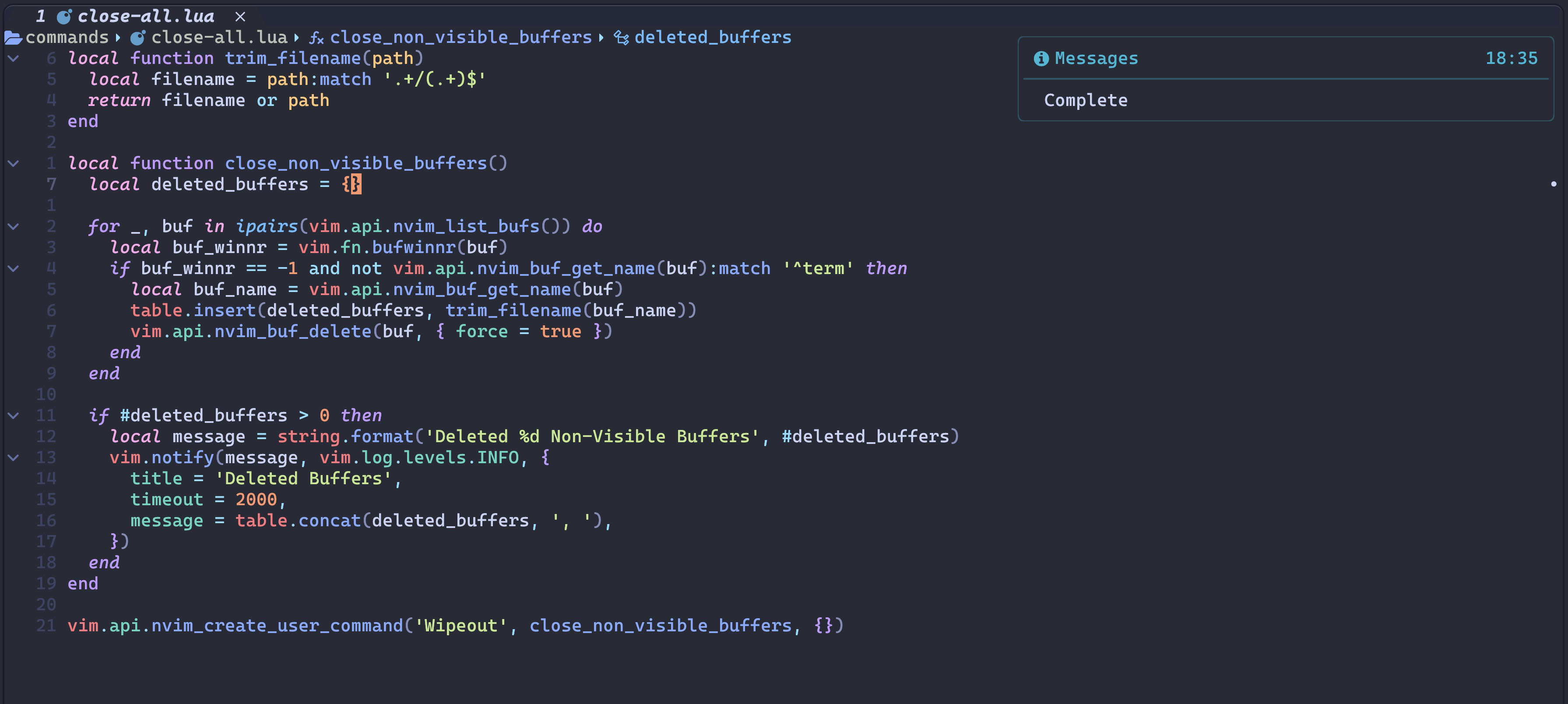Screen dimensions: 1568x704
Task: Switch to the close-all.lua tab
Action: tap(146, 17)
